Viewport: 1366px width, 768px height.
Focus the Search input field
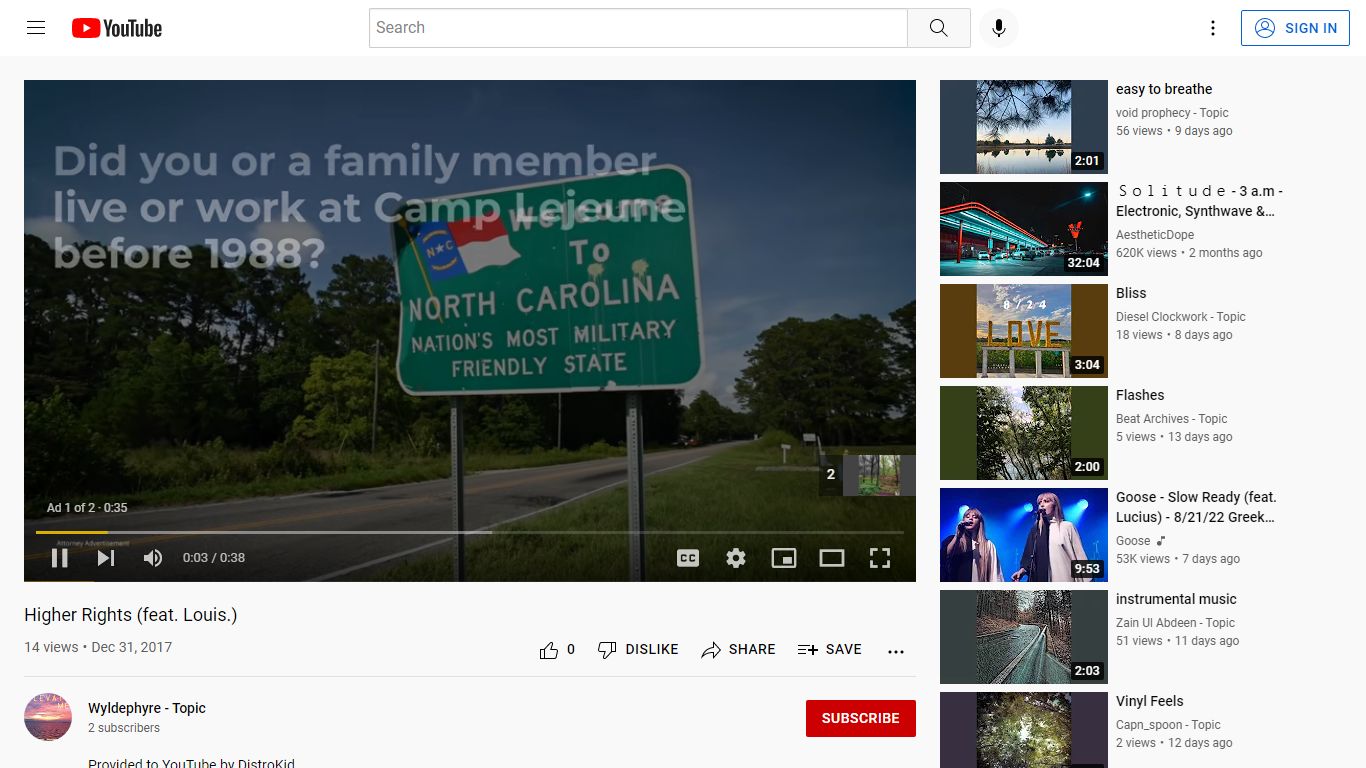(638, 28)
